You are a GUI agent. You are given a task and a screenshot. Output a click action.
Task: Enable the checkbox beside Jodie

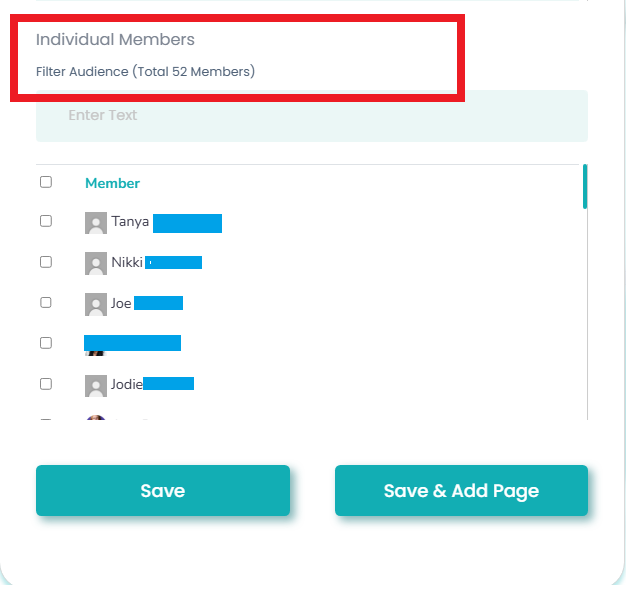[x=46, y=384]
